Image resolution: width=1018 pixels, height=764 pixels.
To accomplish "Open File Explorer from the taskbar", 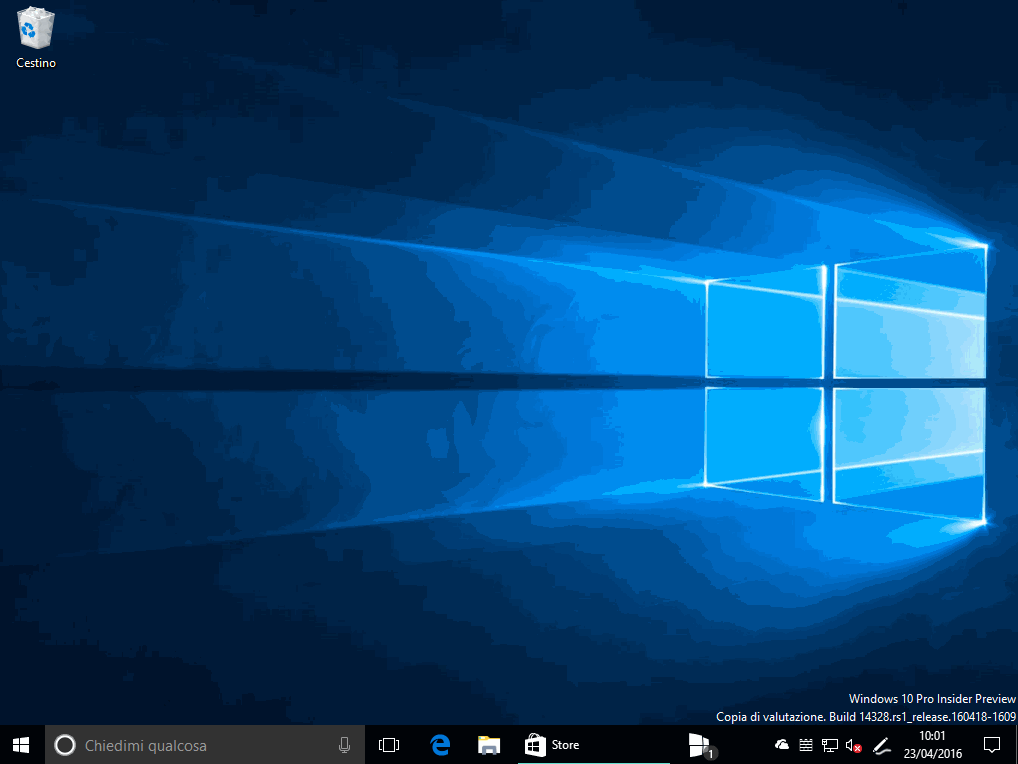I will tap(489, 745).
